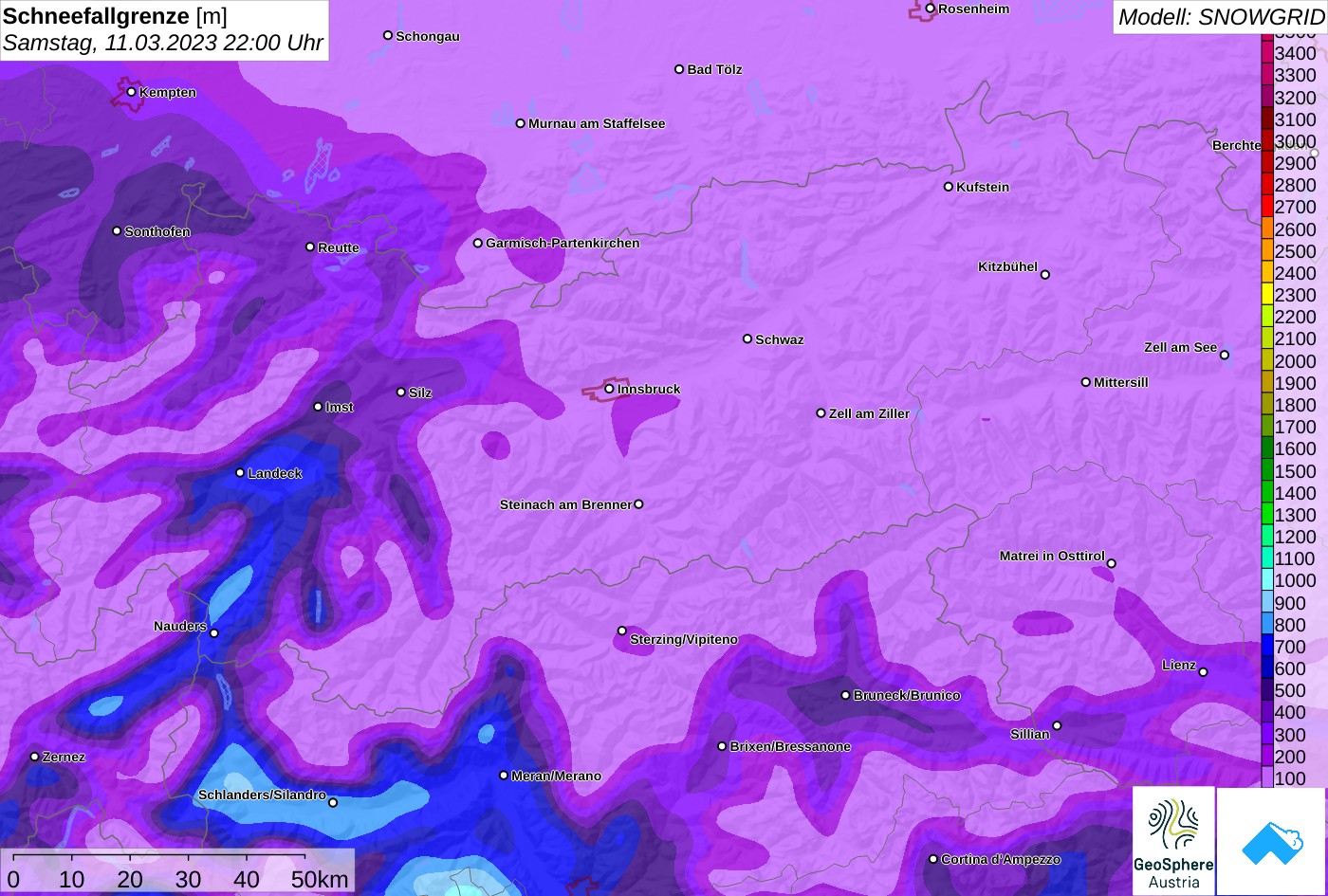Viewport: 1328px width, 896px height.
Task: Click the Bad Tölz label
Action: 714,69
